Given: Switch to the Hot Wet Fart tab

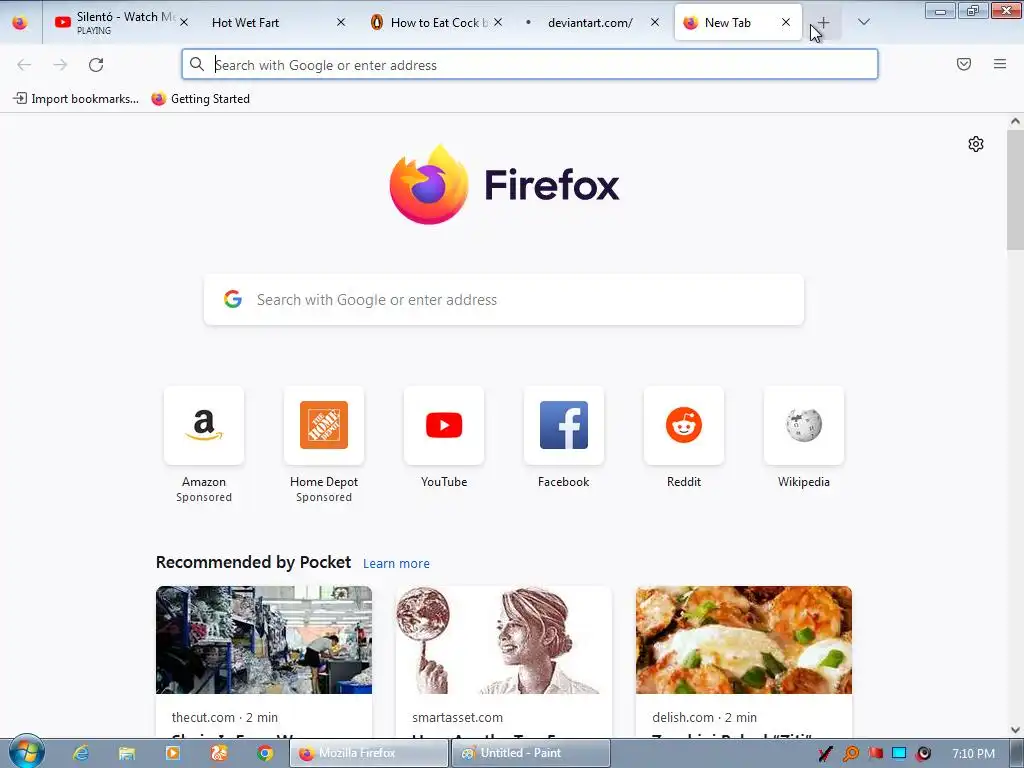Looking at the screenshot, I should (274, 22).
